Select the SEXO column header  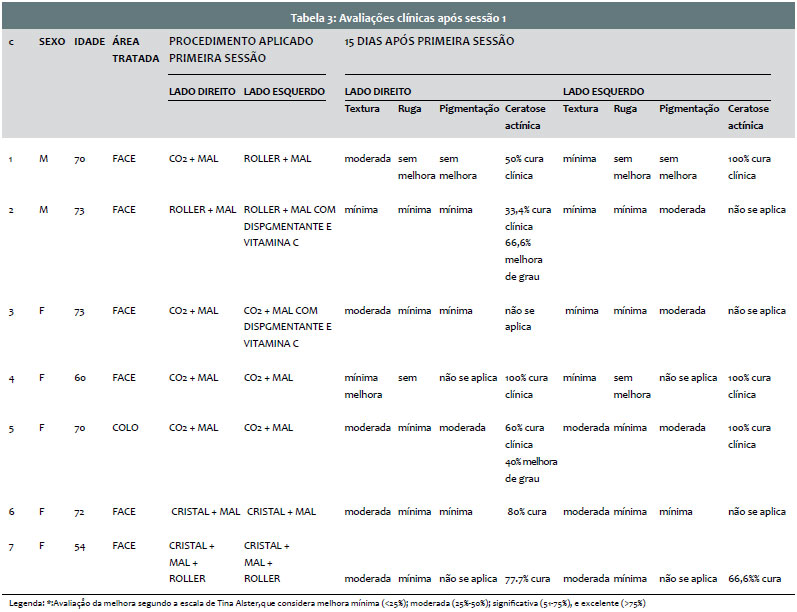pos(52,42)
